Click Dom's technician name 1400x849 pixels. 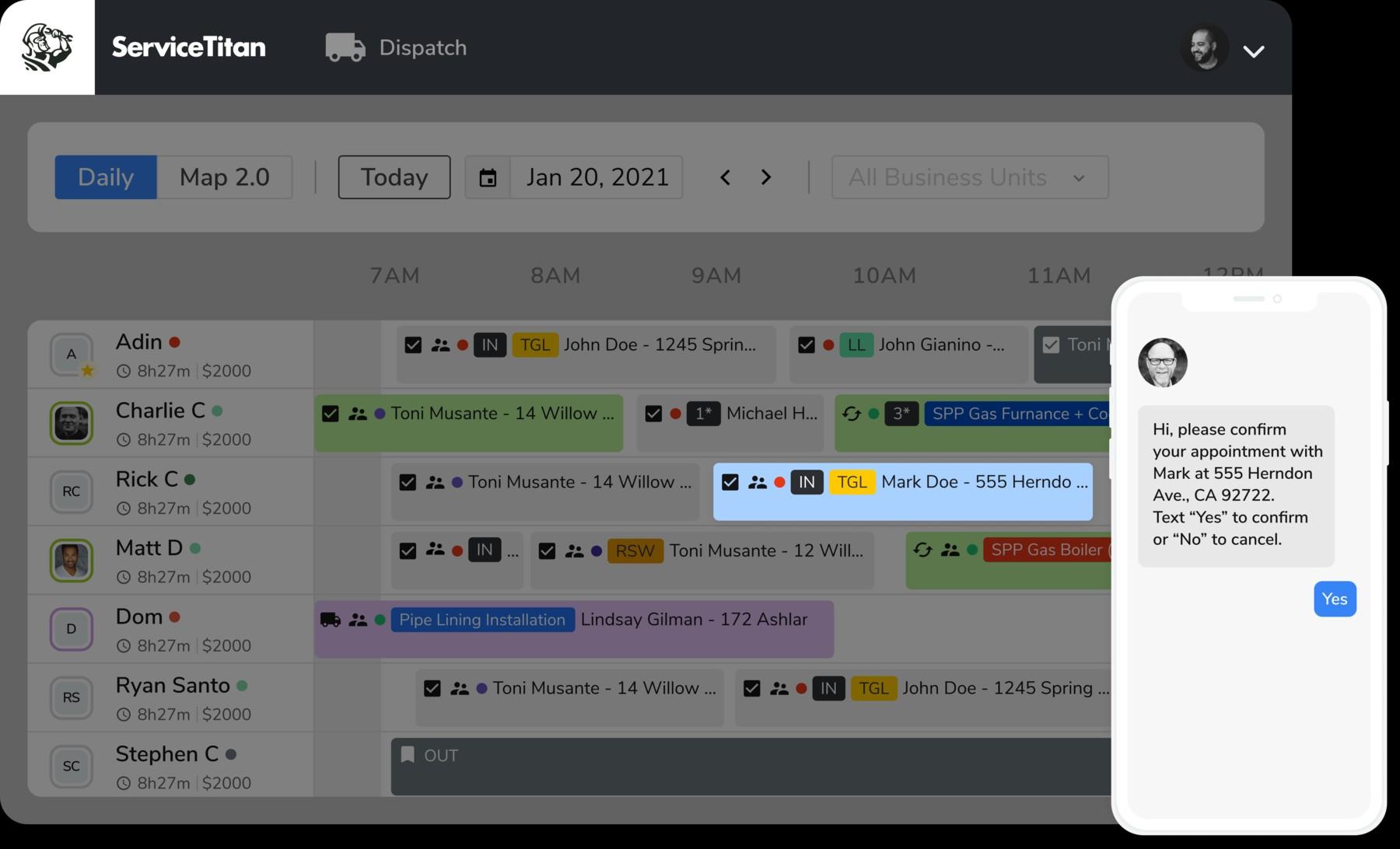coord(139,617)
